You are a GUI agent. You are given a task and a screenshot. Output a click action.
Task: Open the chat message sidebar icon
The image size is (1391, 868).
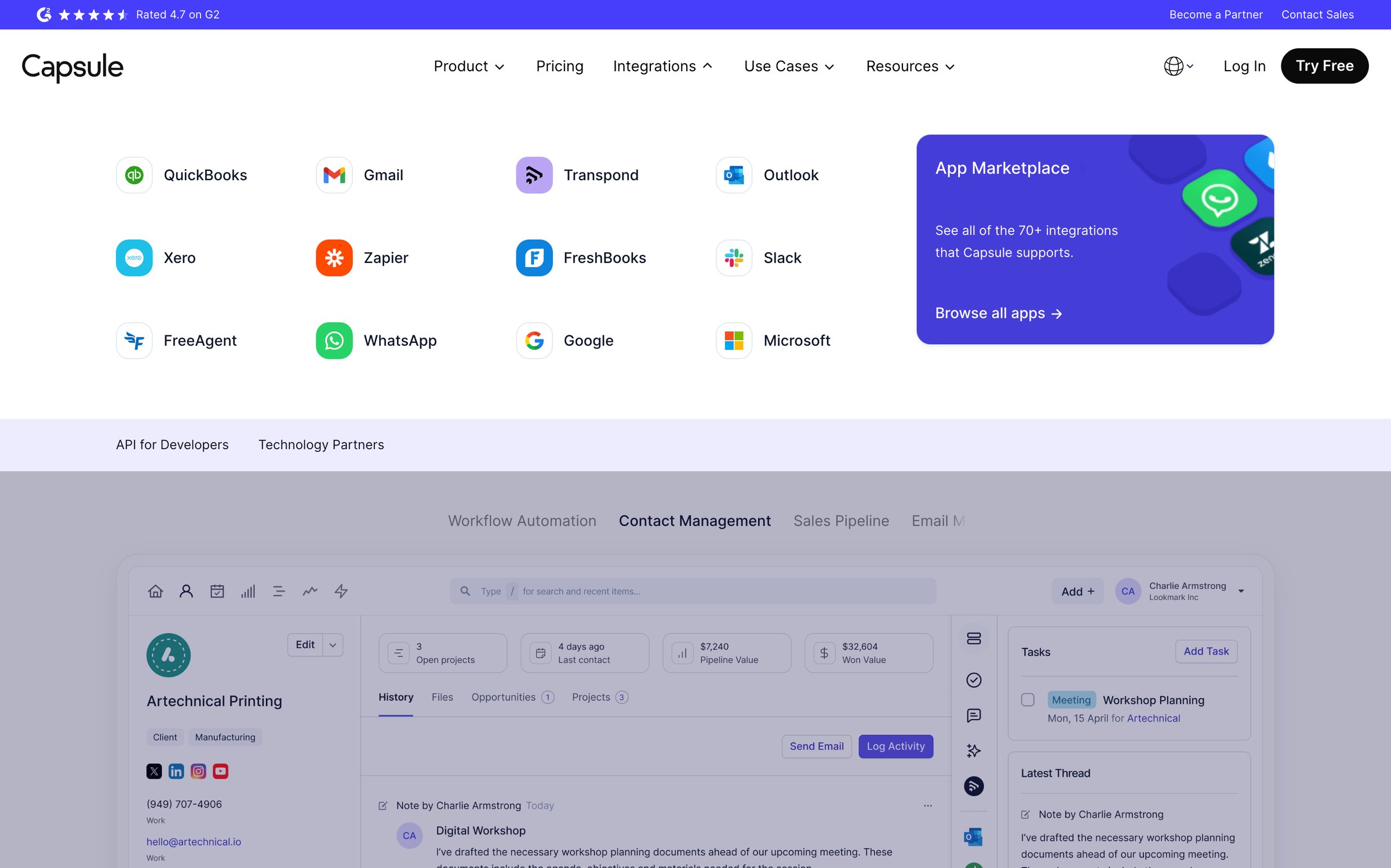[974, 716]
